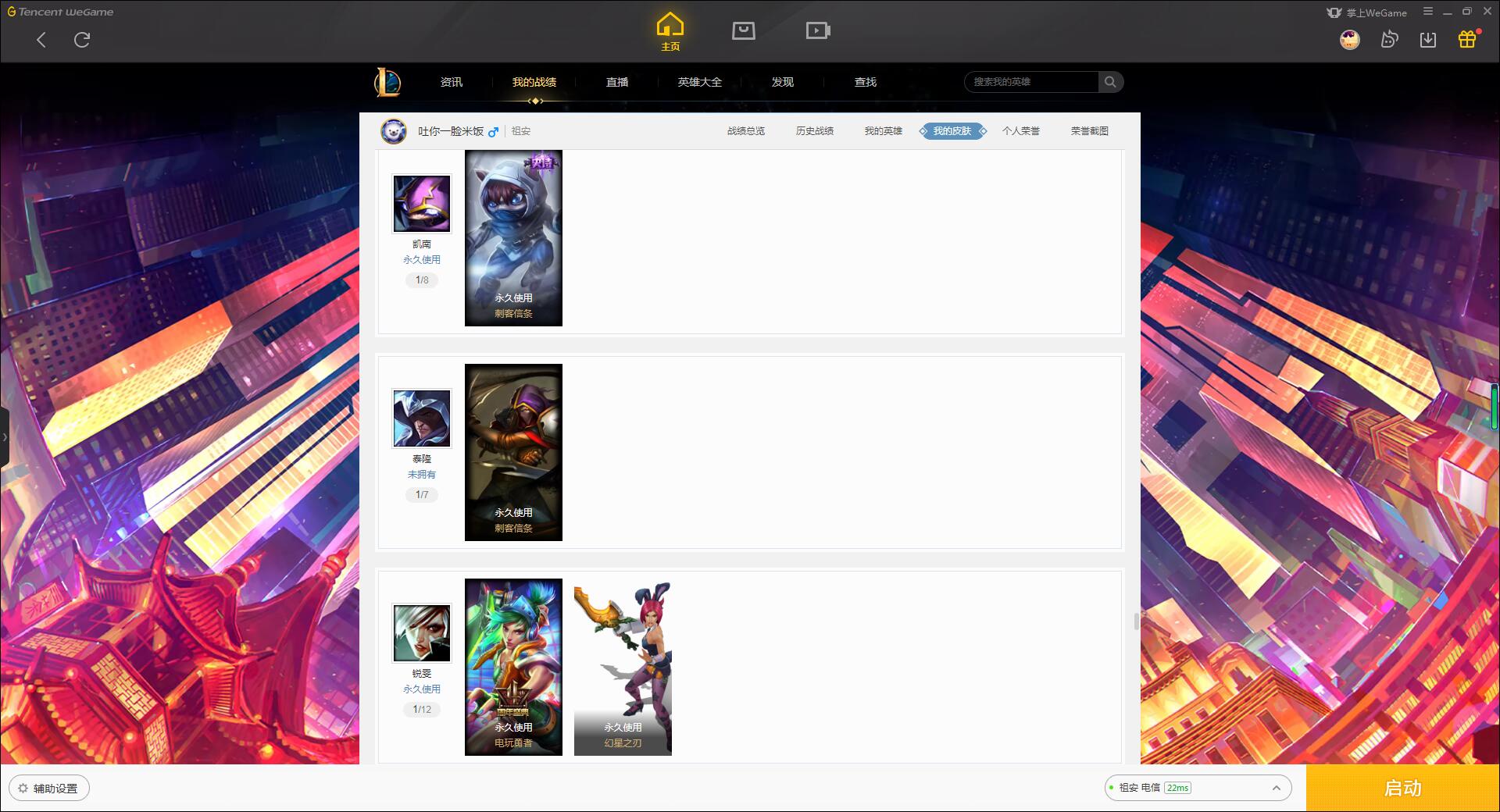This screenshot has height=812, width=1500.
Task: Click the 启动 launch button
Action: point(1403,789)
